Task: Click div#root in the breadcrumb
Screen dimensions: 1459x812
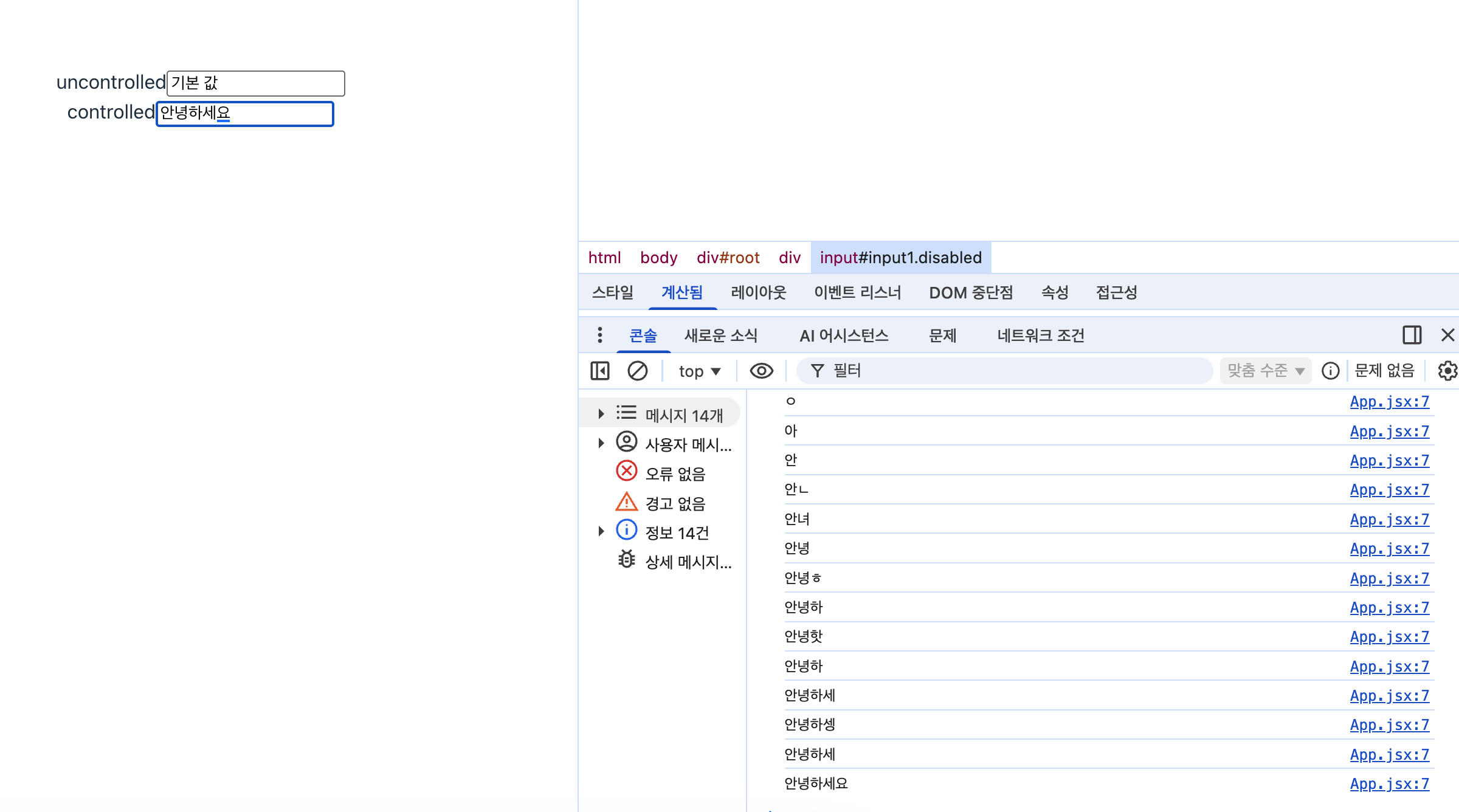Action: pos(728,258)
